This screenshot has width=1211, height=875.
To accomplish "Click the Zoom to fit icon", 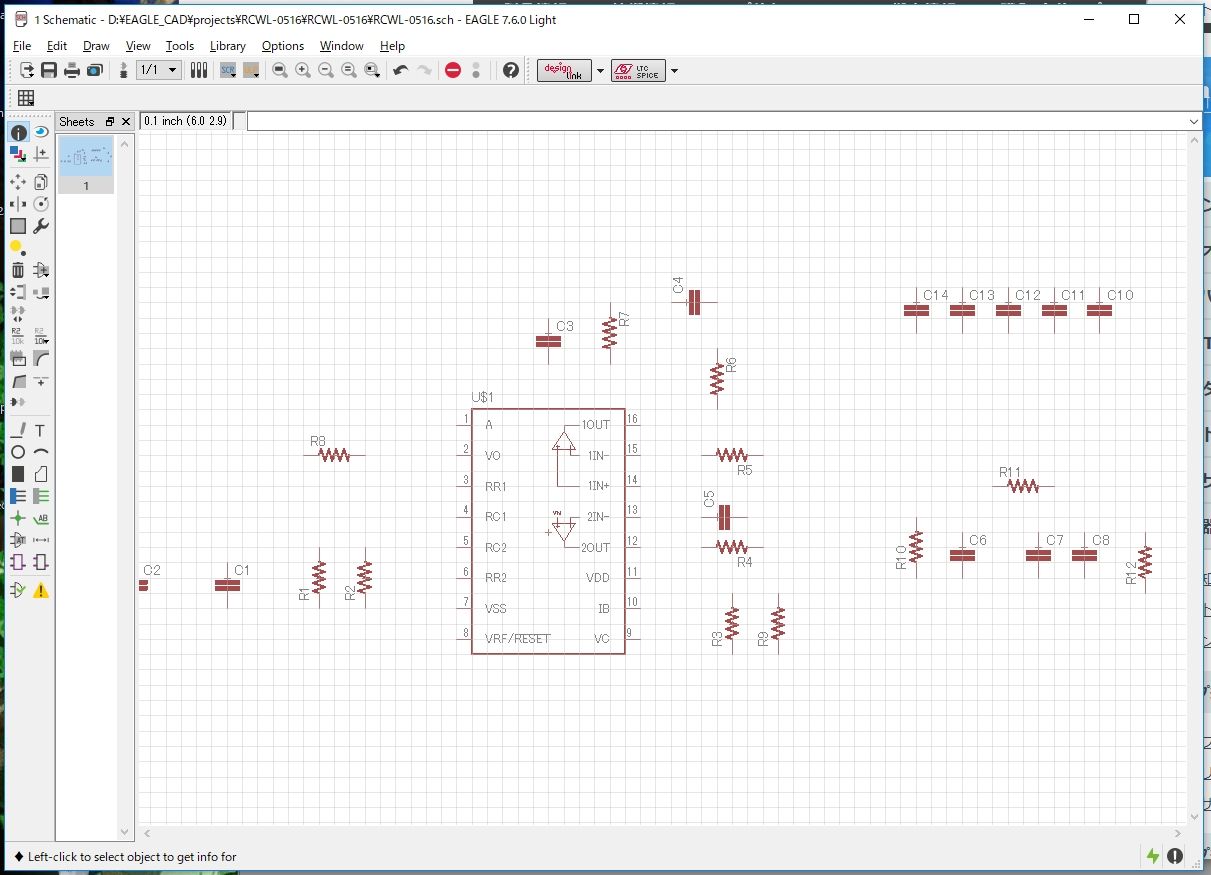I will pyautogui.click(x=280, y=70).
